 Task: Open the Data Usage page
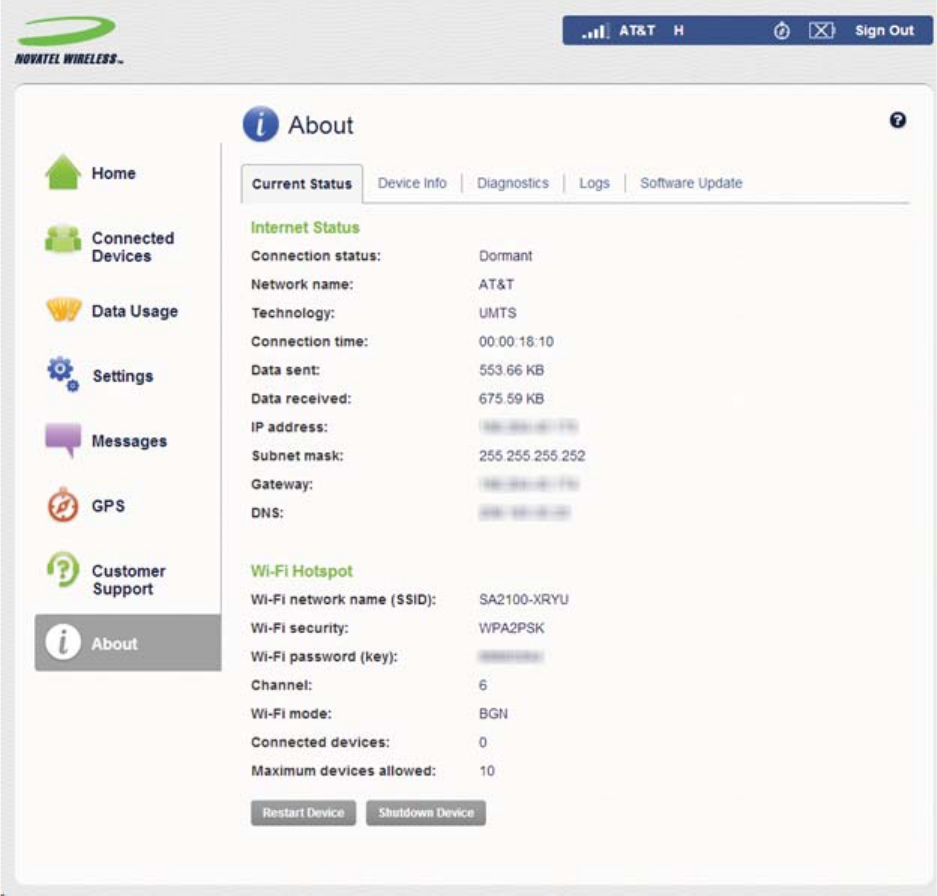[134, 311]
